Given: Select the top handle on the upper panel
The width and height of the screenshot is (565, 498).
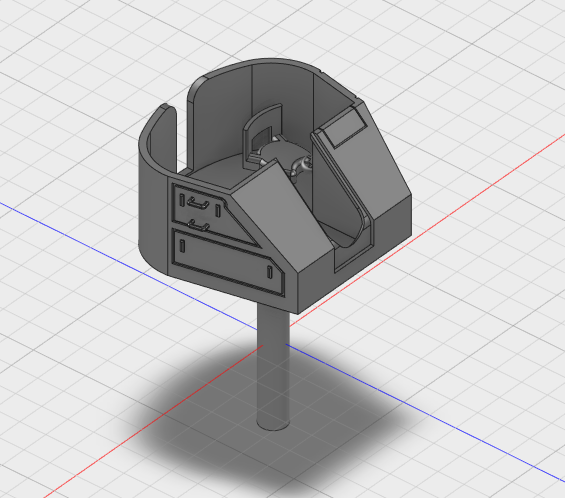Looking at the screenshot, I should [x=198, y=204].
